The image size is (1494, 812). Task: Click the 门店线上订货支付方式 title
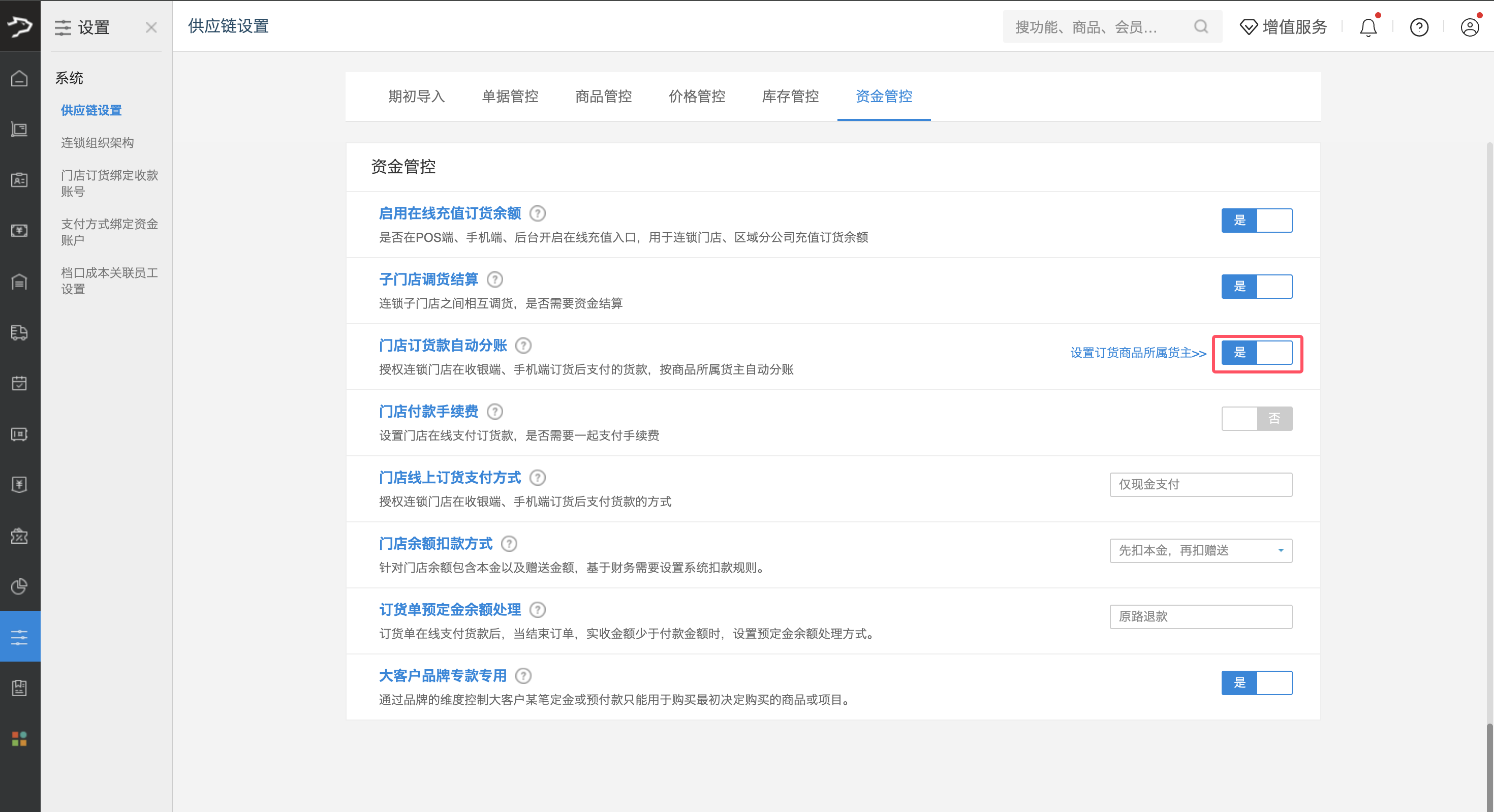[x=450, y=478]
